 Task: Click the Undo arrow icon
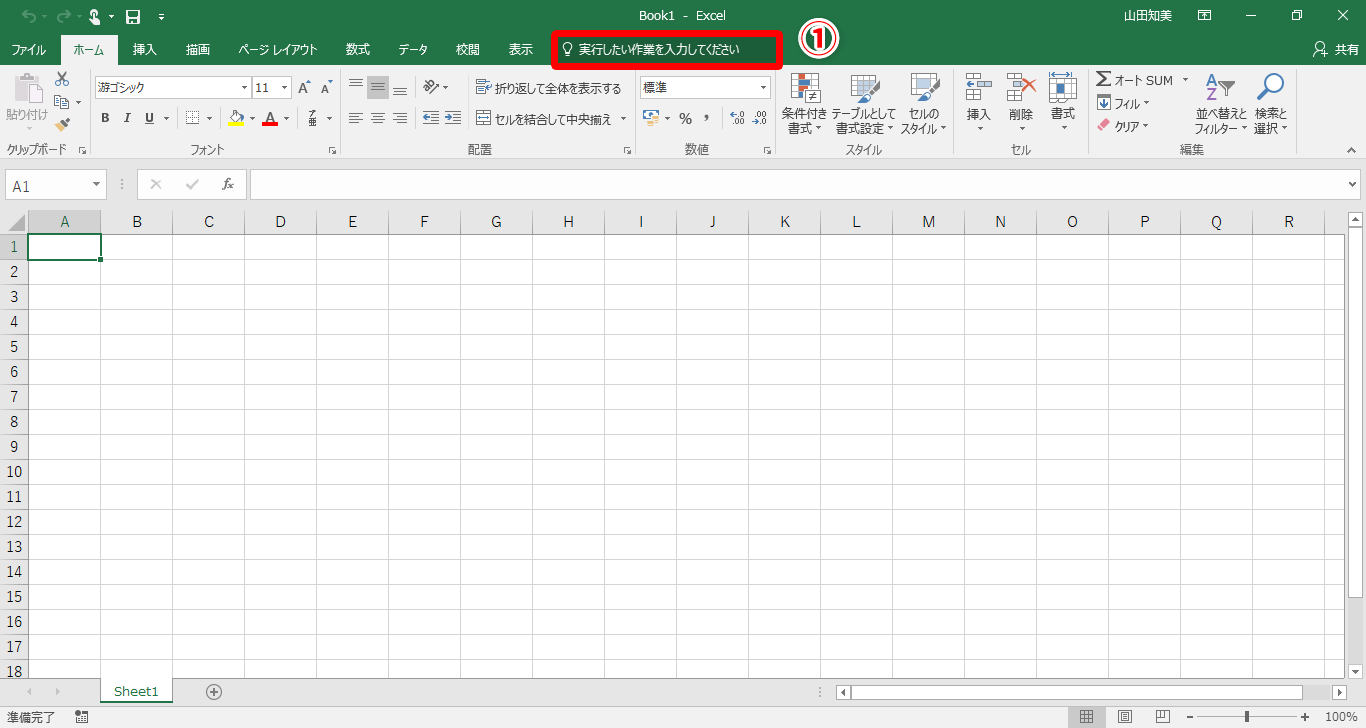coord(28,17)
